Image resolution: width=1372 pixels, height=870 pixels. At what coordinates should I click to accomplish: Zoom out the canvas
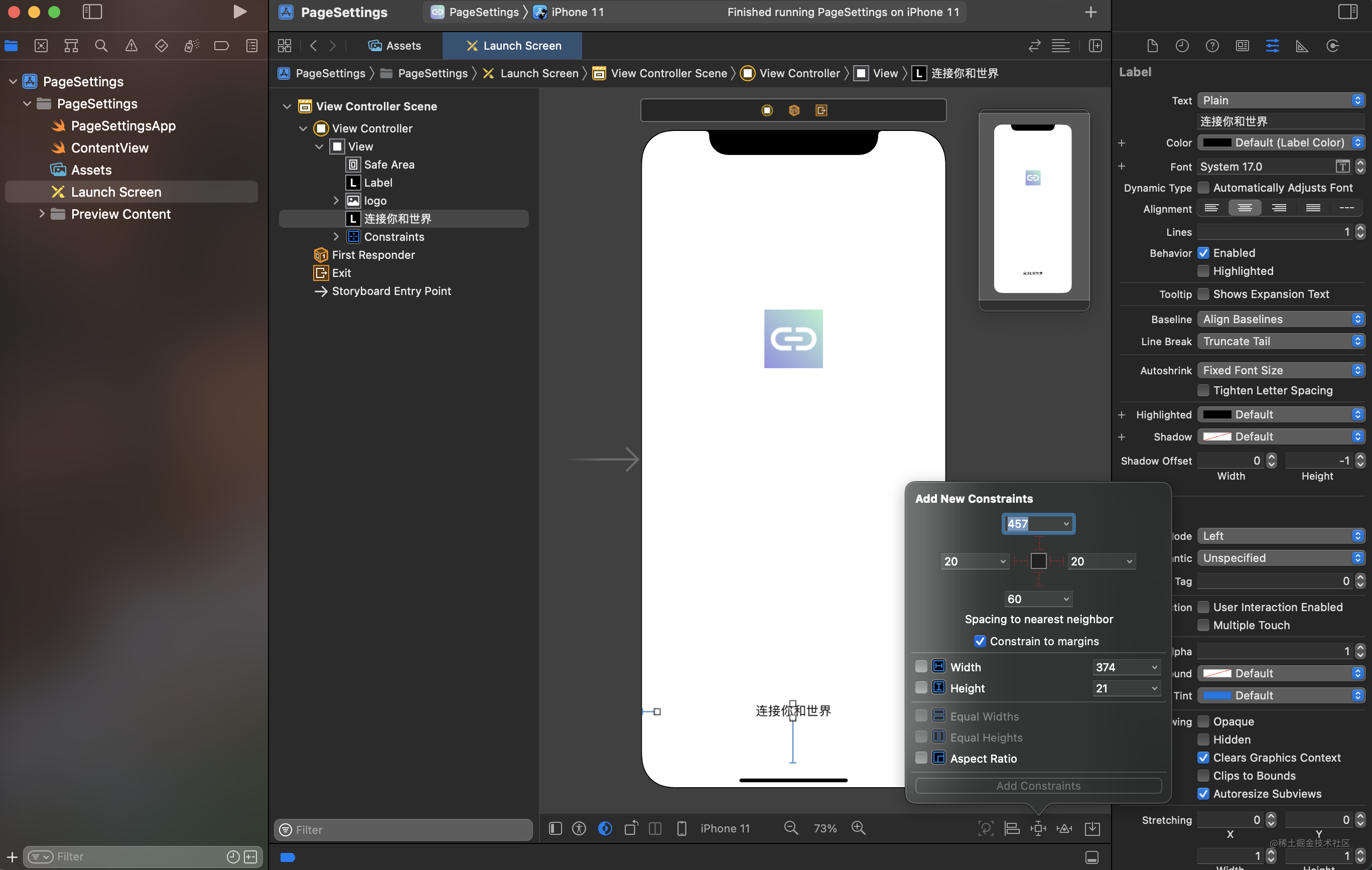pos(791,828)
